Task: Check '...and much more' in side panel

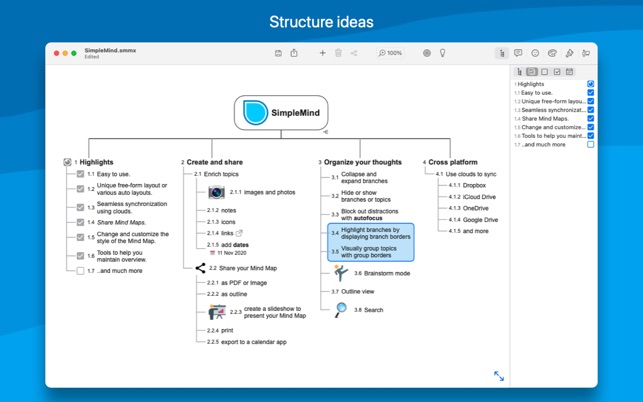Action: 591,144
